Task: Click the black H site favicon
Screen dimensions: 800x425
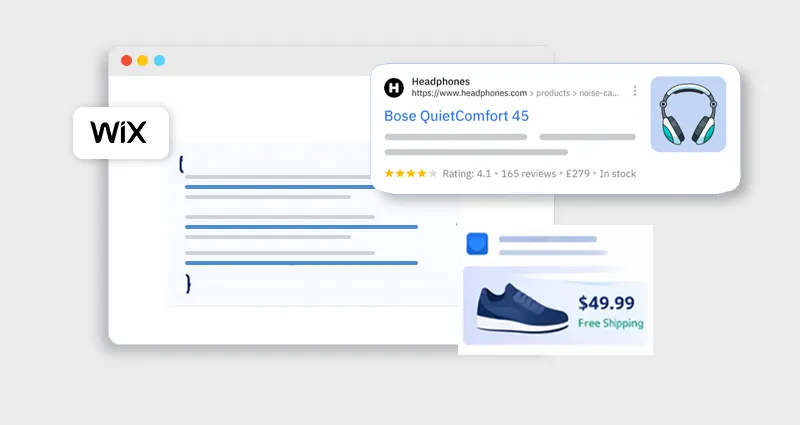Action: [394, 88]
